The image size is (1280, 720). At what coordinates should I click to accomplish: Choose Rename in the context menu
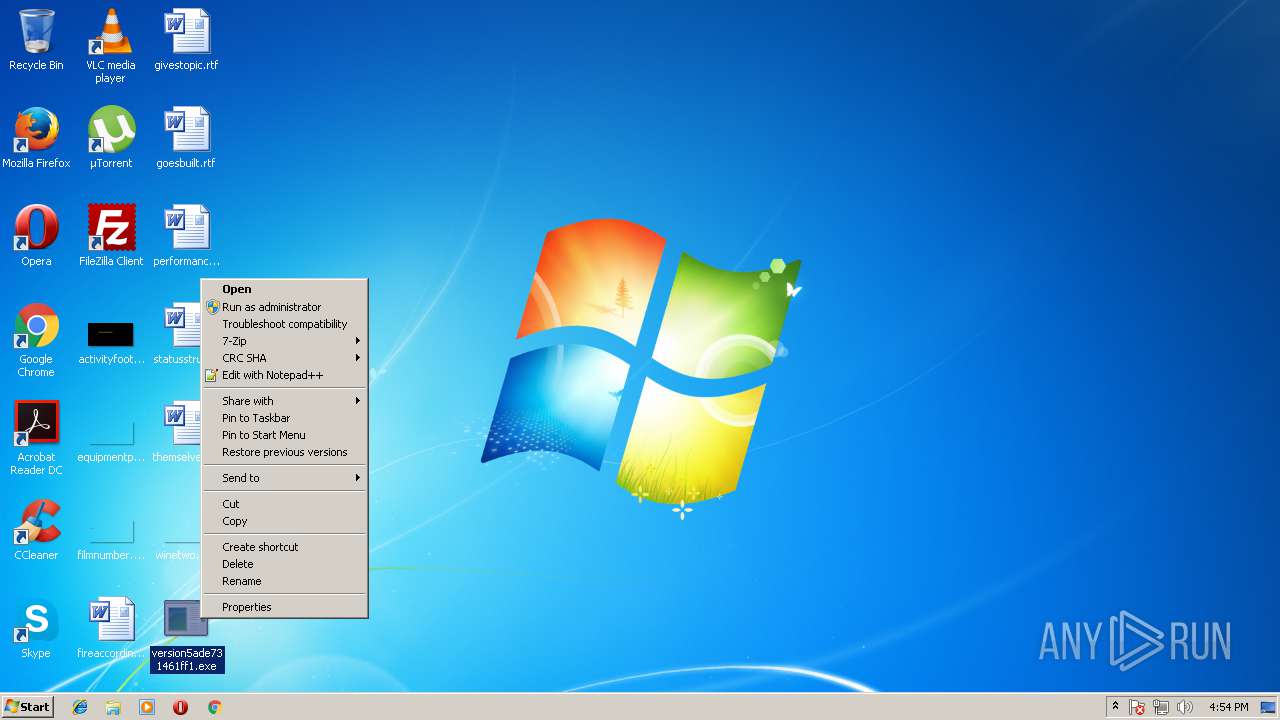click(284, 581)
